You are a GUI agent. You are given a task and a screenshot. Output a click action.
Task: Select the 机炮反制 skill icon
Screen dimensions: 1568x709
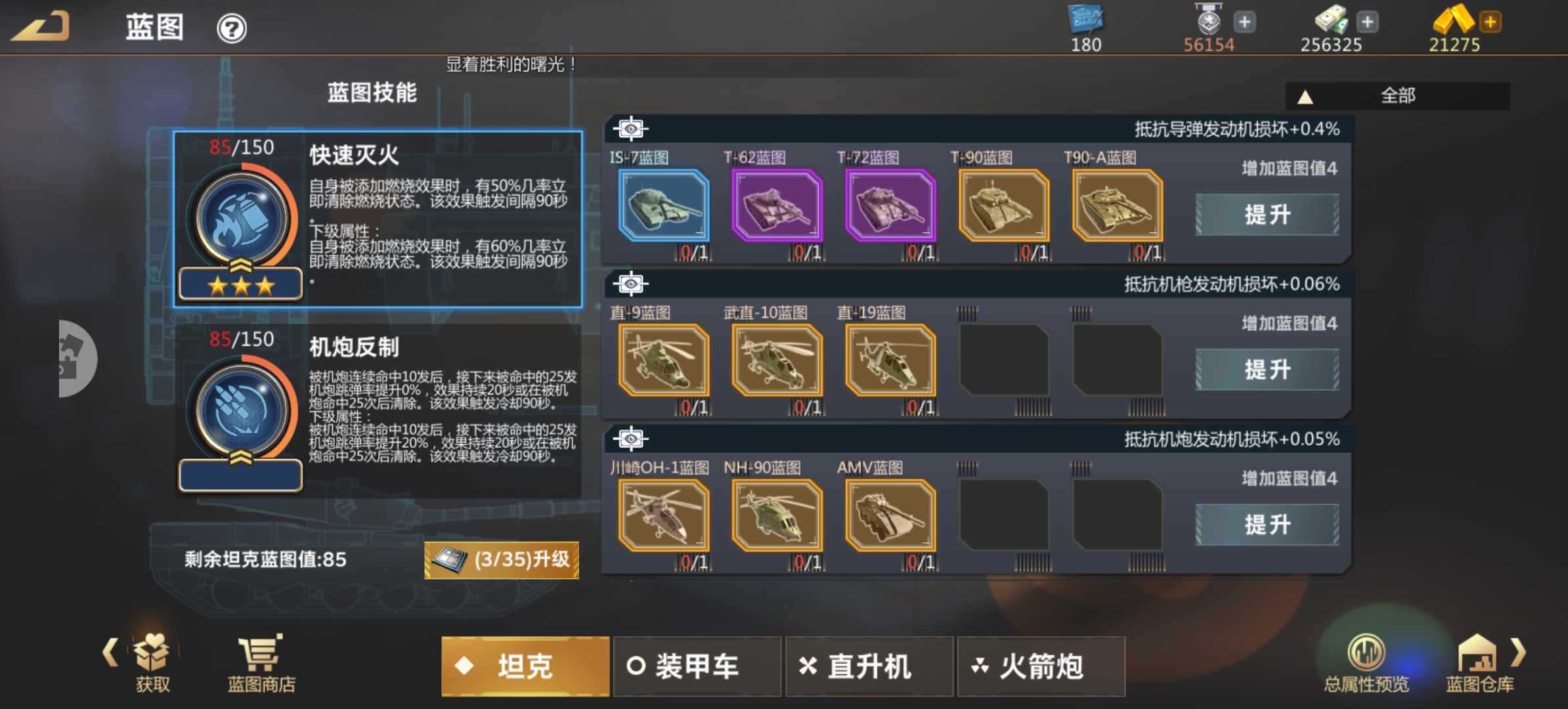[242, 411]
